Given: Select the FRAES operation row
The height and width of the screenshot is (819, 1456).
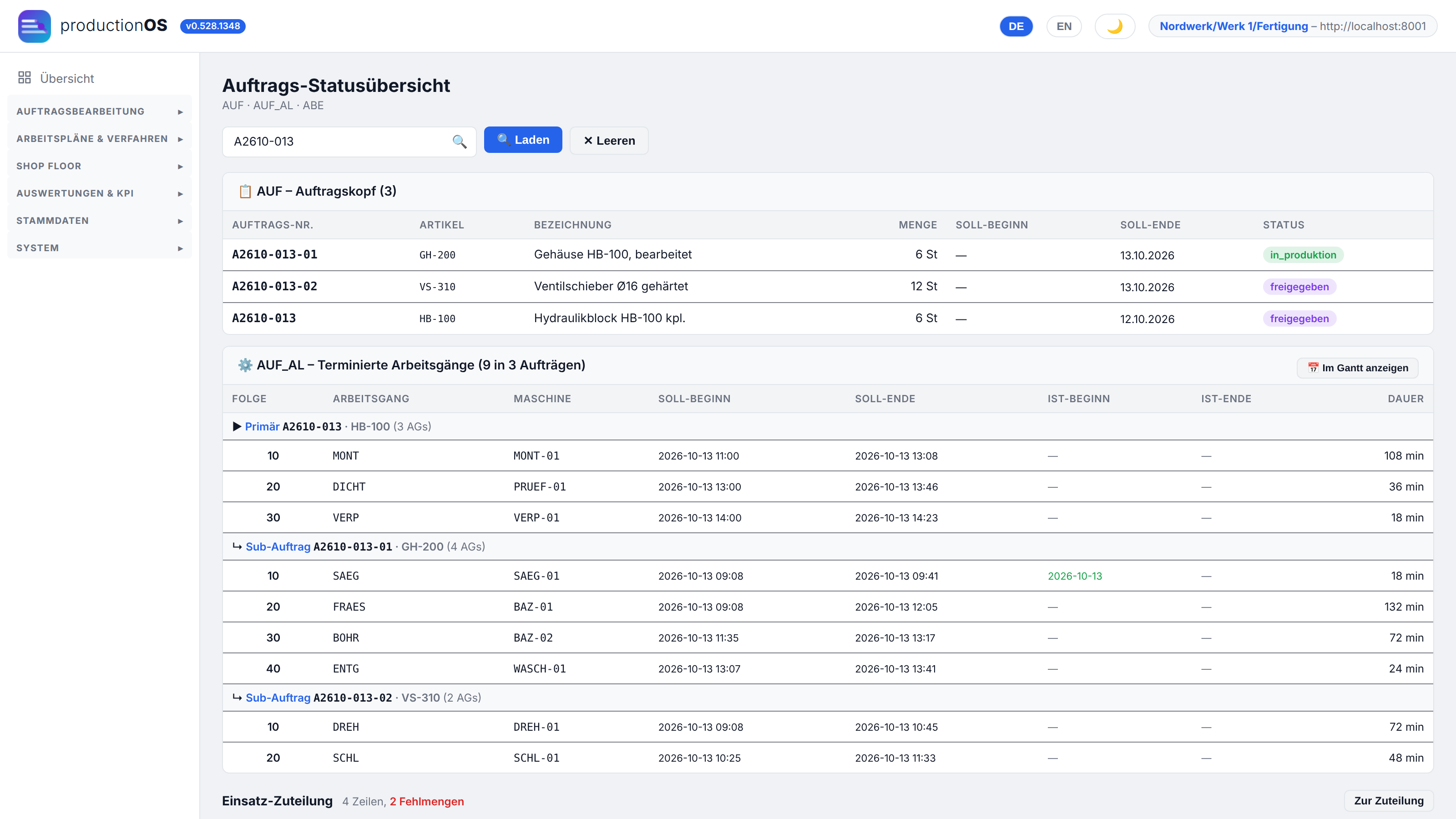Looking at the screenshot, I should 828,607.
